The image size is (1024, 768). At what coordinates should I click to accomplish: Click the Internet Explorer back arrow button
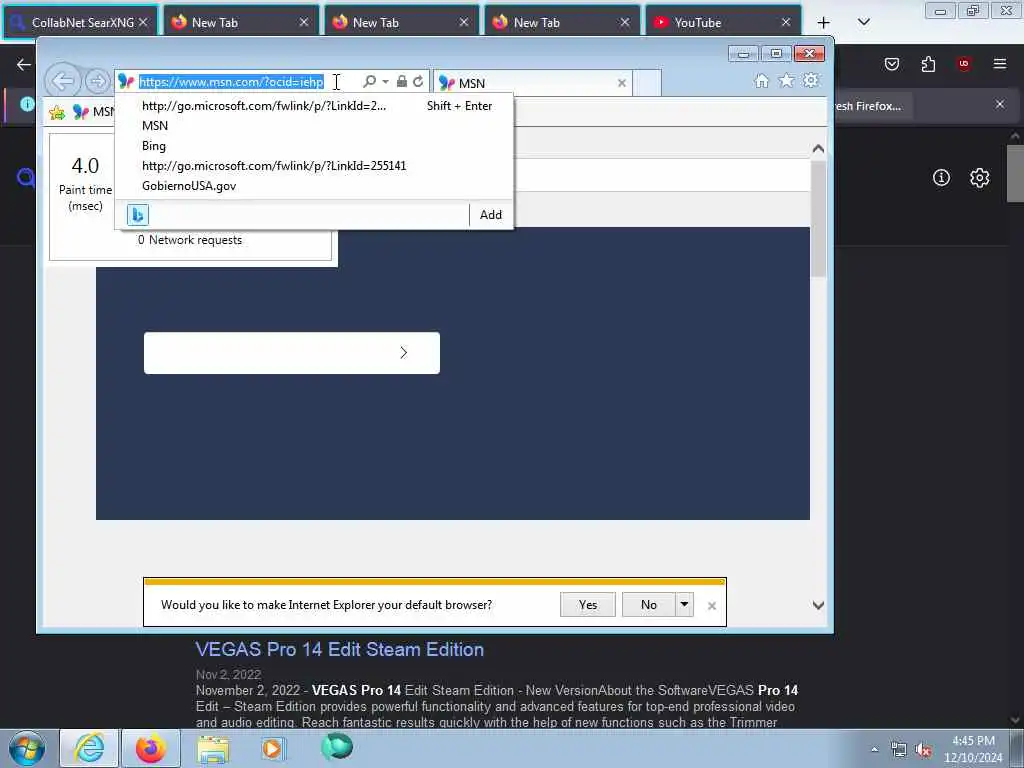click(63, 82)
